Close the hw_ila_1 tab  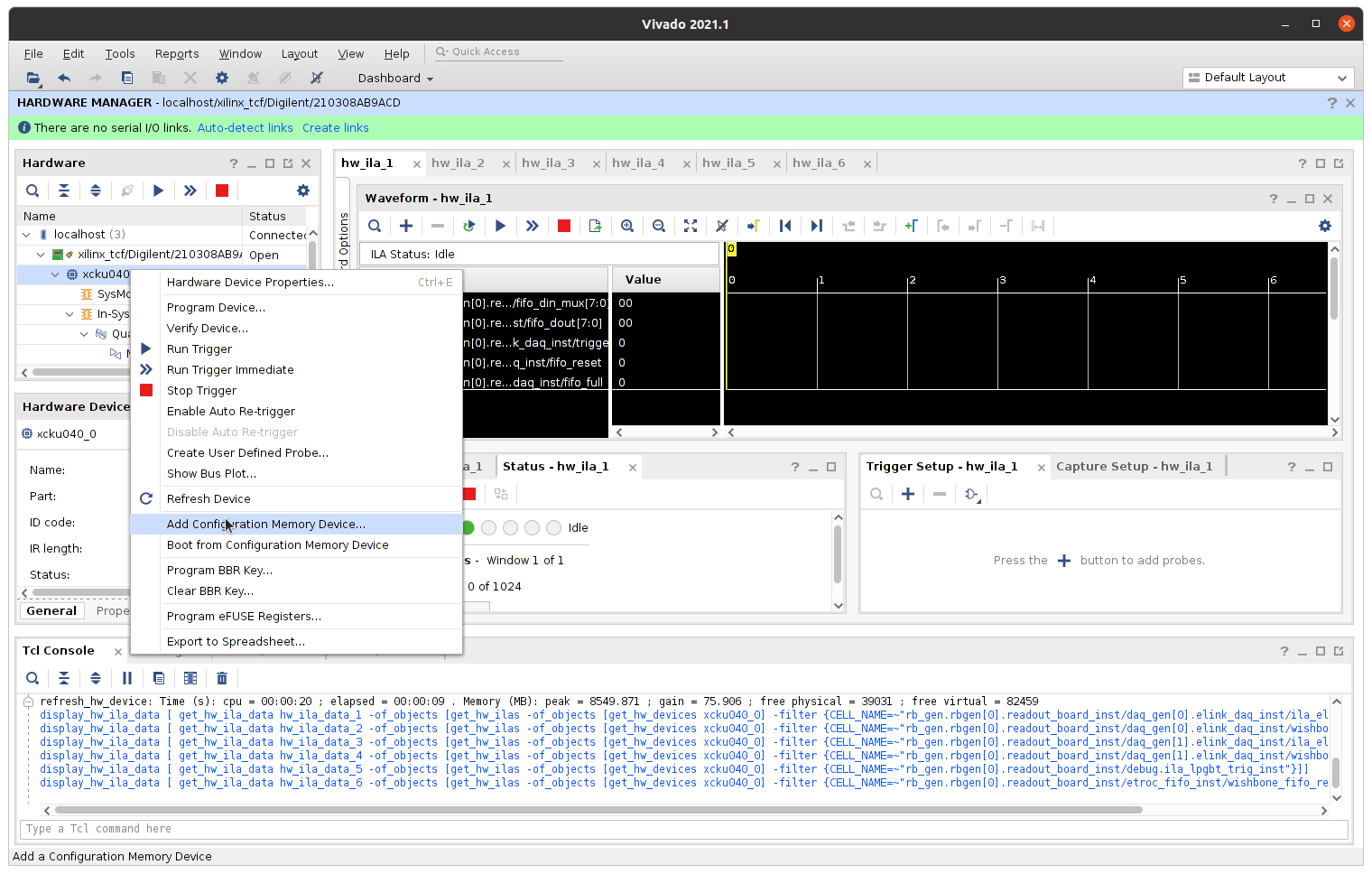(417, 164)
